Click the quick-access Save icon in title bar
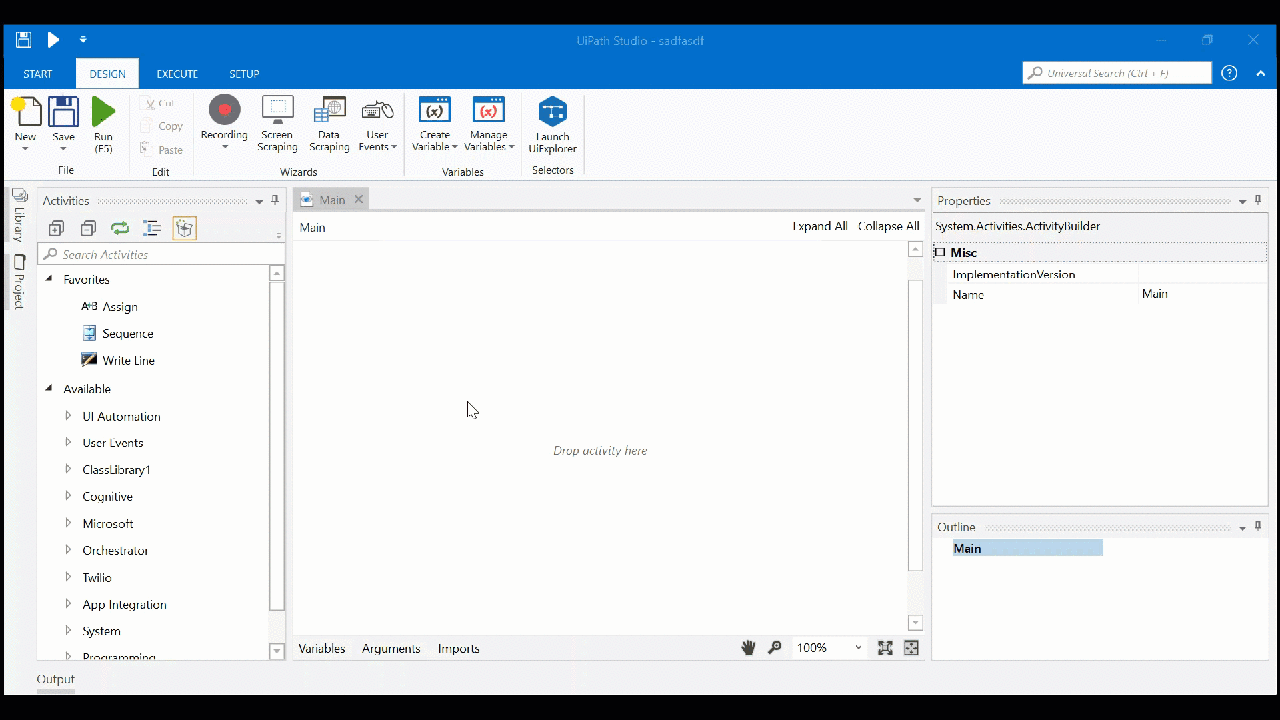1280x720 pixels. click(23, 40)
